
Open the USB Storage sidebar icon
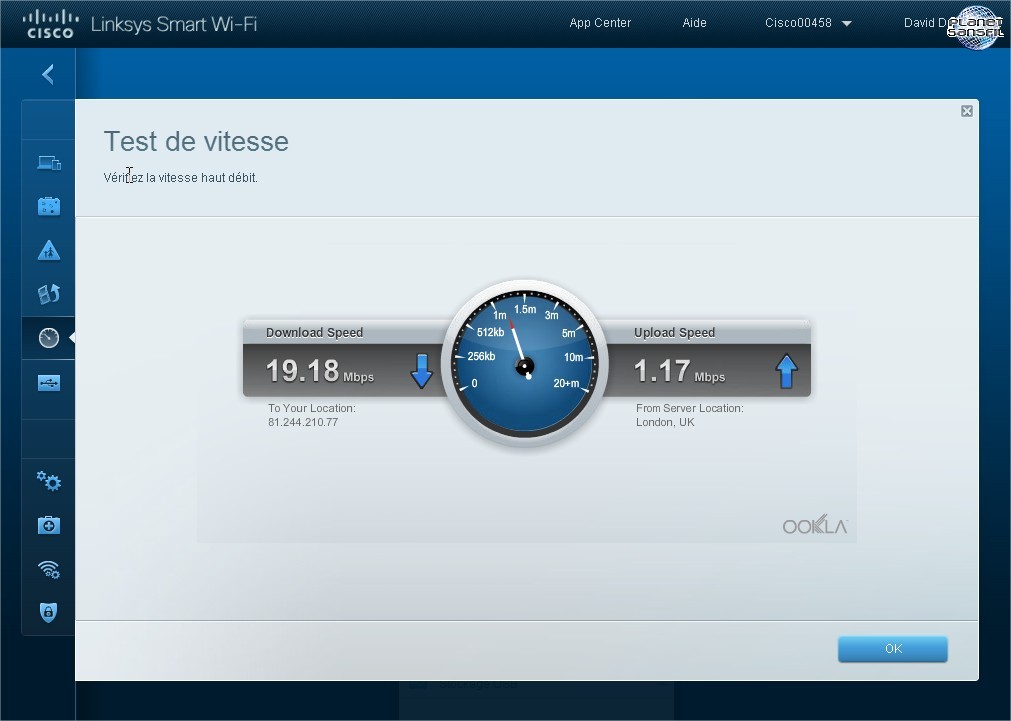[49, 383]
